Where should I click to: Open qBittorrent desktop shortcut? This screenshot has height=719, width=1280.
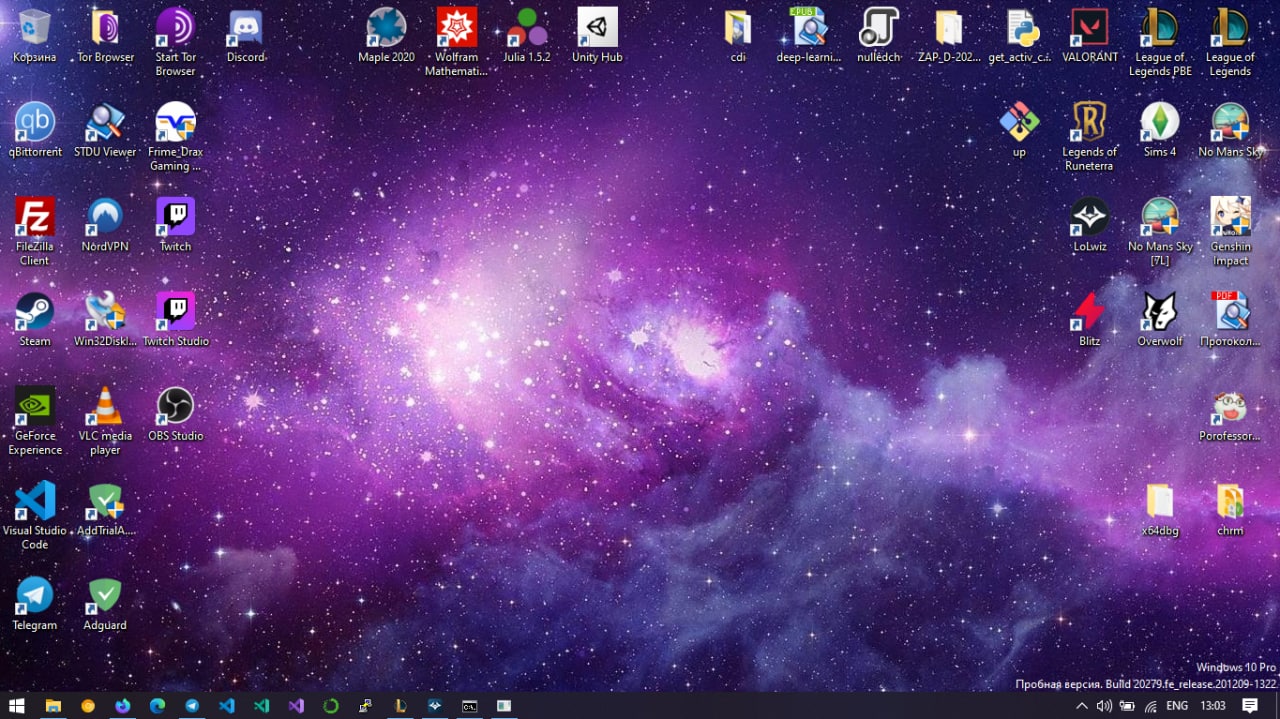[35, 131]
